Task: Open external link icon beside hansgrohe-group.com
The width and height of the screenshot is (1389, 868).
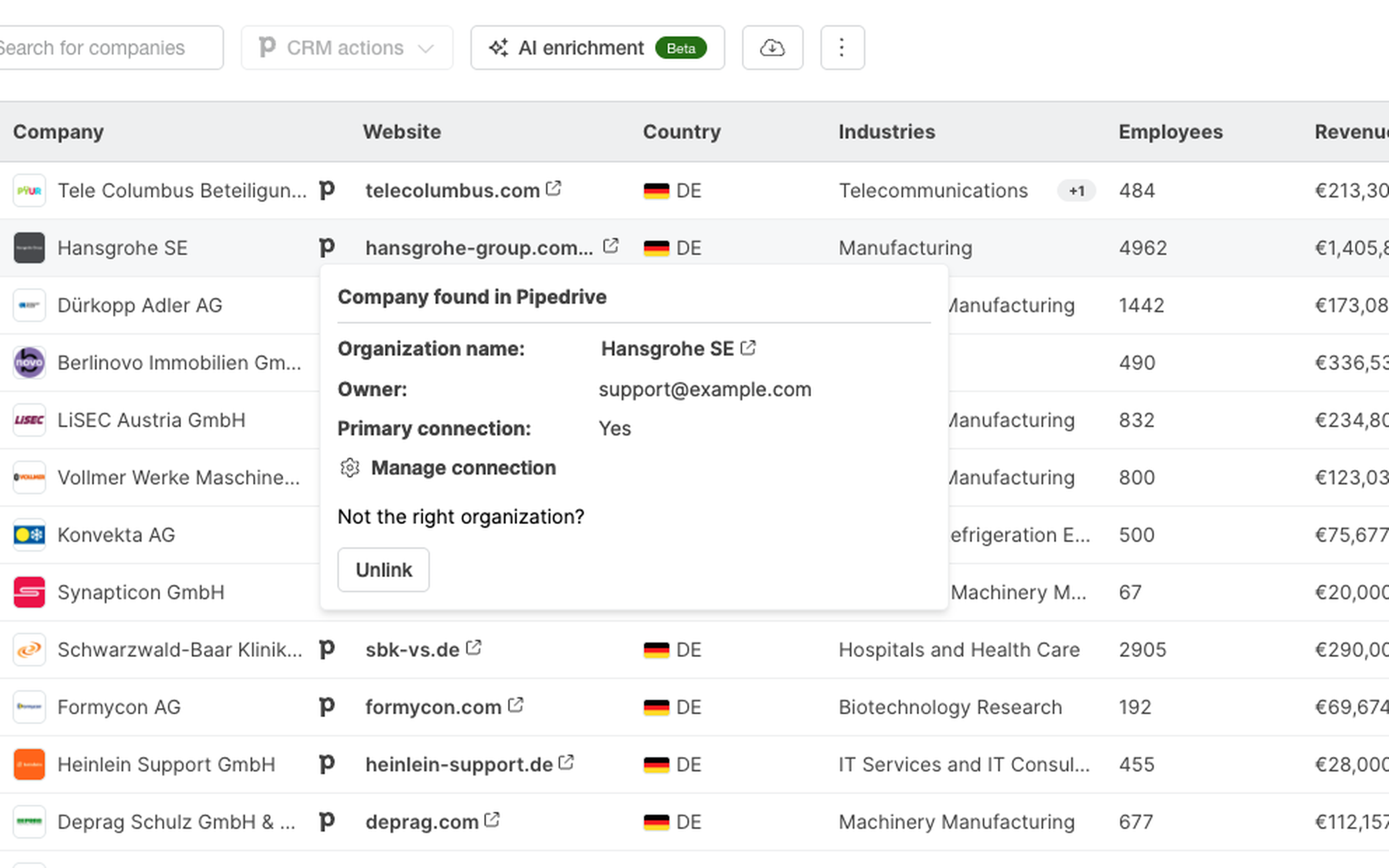Action: click(611, 246)
